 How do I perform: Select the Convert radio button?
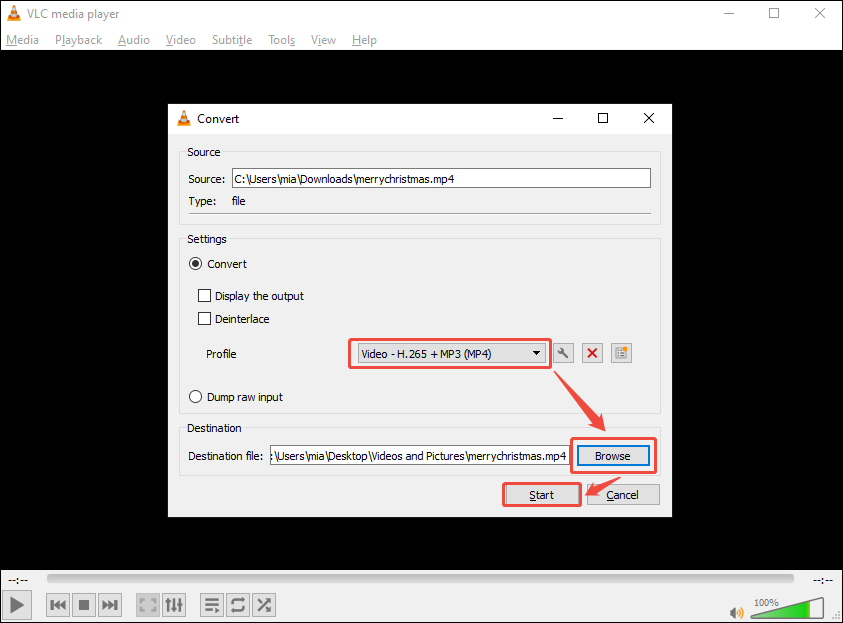196,264
